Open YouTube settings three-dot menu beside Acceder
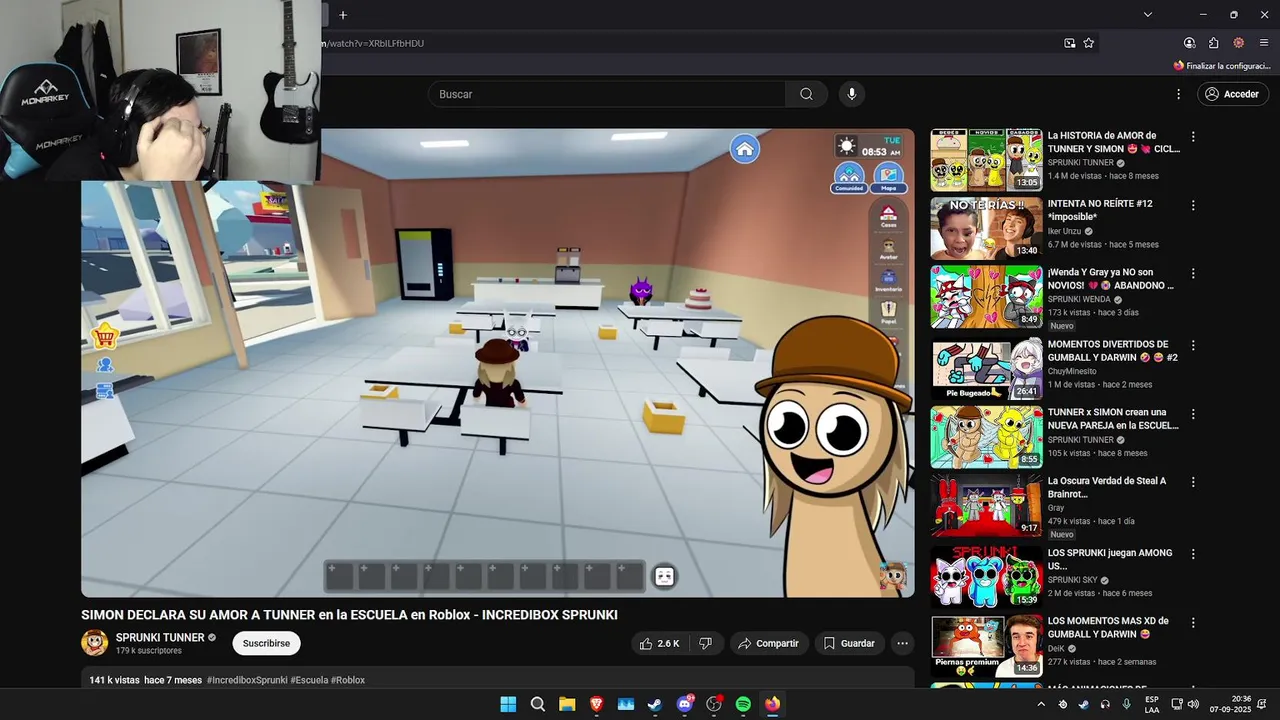The height and width of the screenshot is (720, 1280). pos(1178,94)
